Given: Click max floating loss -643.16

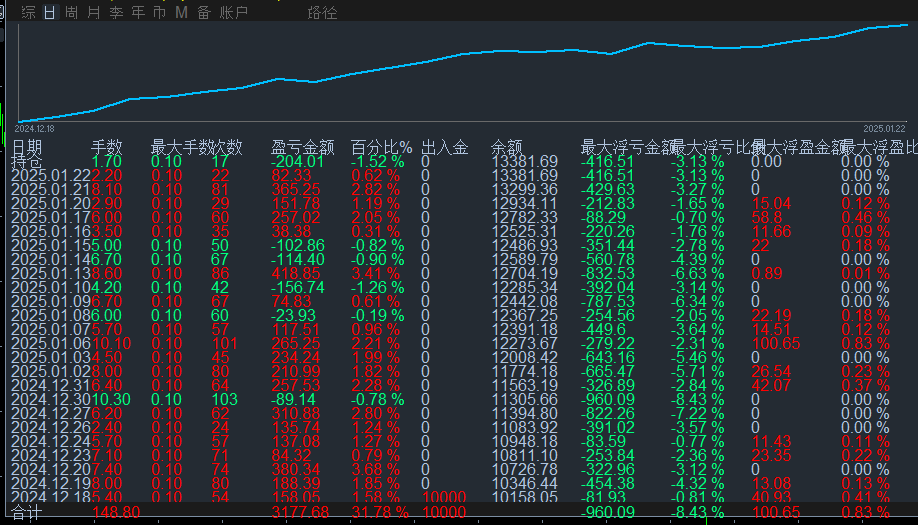Looking at the screenshot, I should [608, 358].
